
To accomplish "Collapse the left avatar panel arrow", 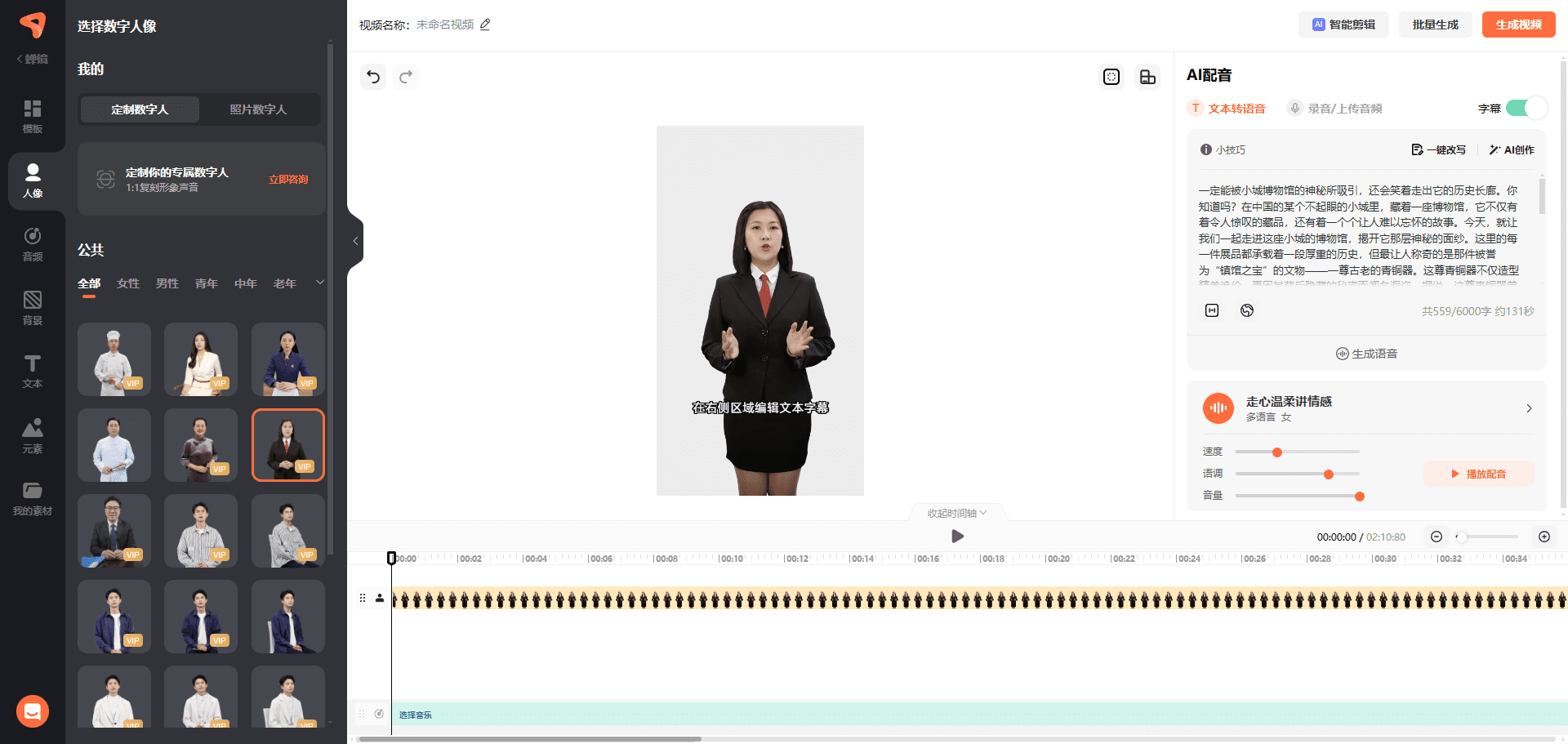I will [355, 241].
